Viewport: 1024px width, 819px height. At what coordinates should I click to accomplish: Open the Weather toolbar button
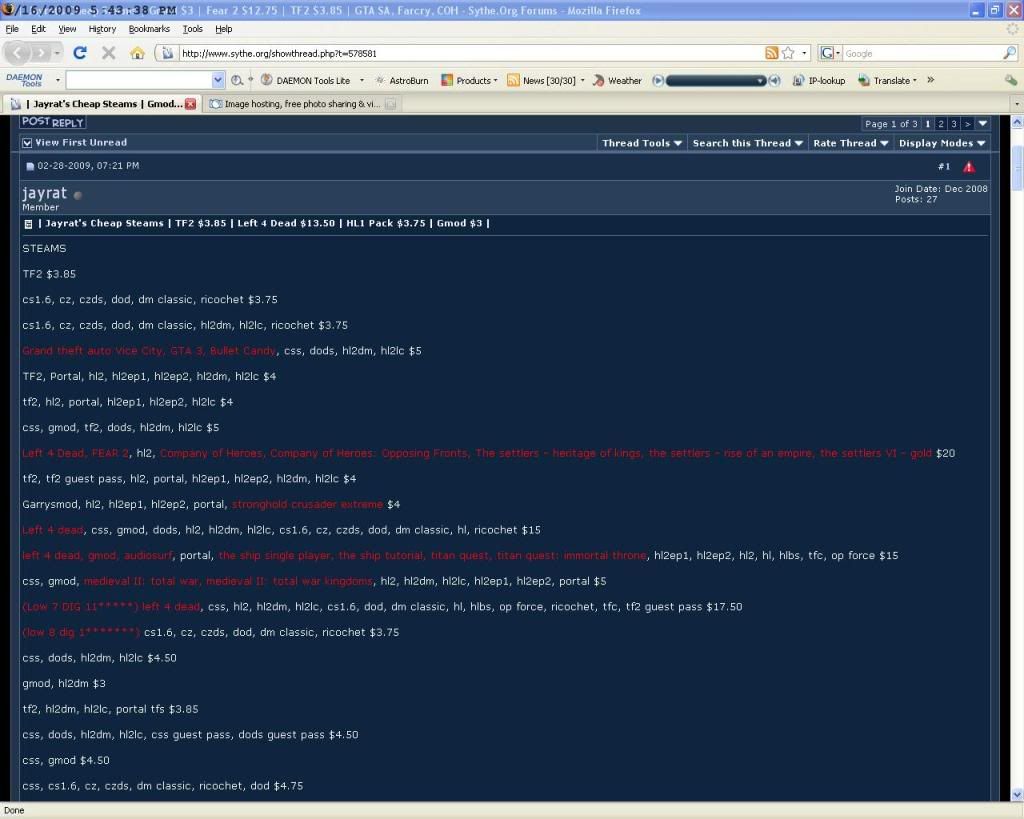tap(617, 80)
